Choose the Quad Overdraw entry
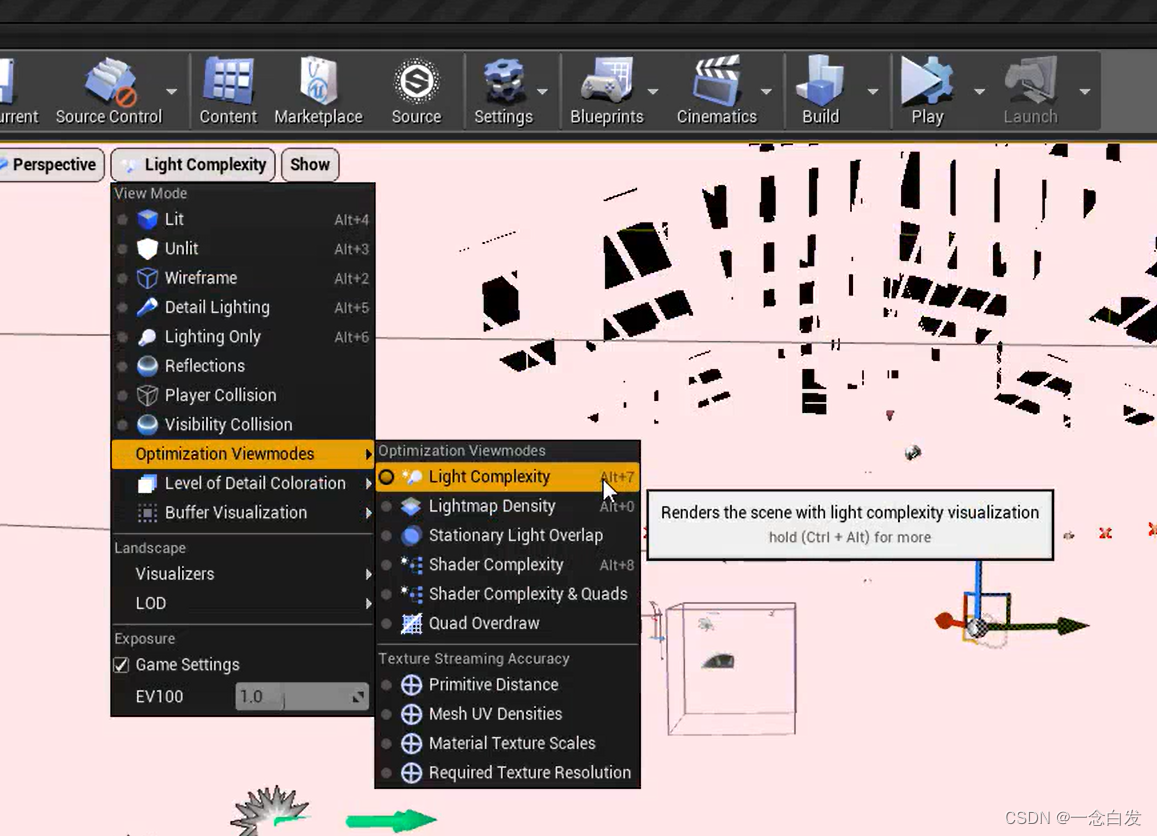The image size is (1157, 836). [x=508, y=623]
